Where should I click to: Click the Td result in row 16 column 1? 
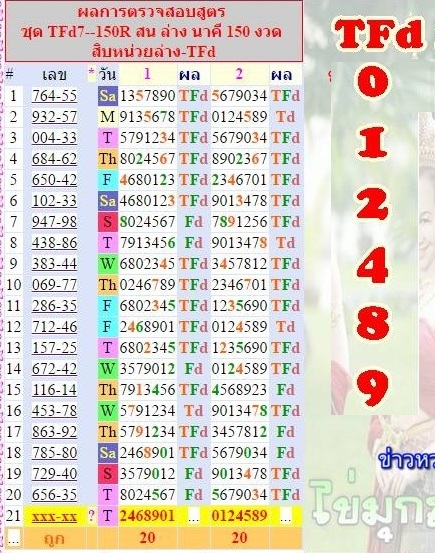tap(194, 411)
